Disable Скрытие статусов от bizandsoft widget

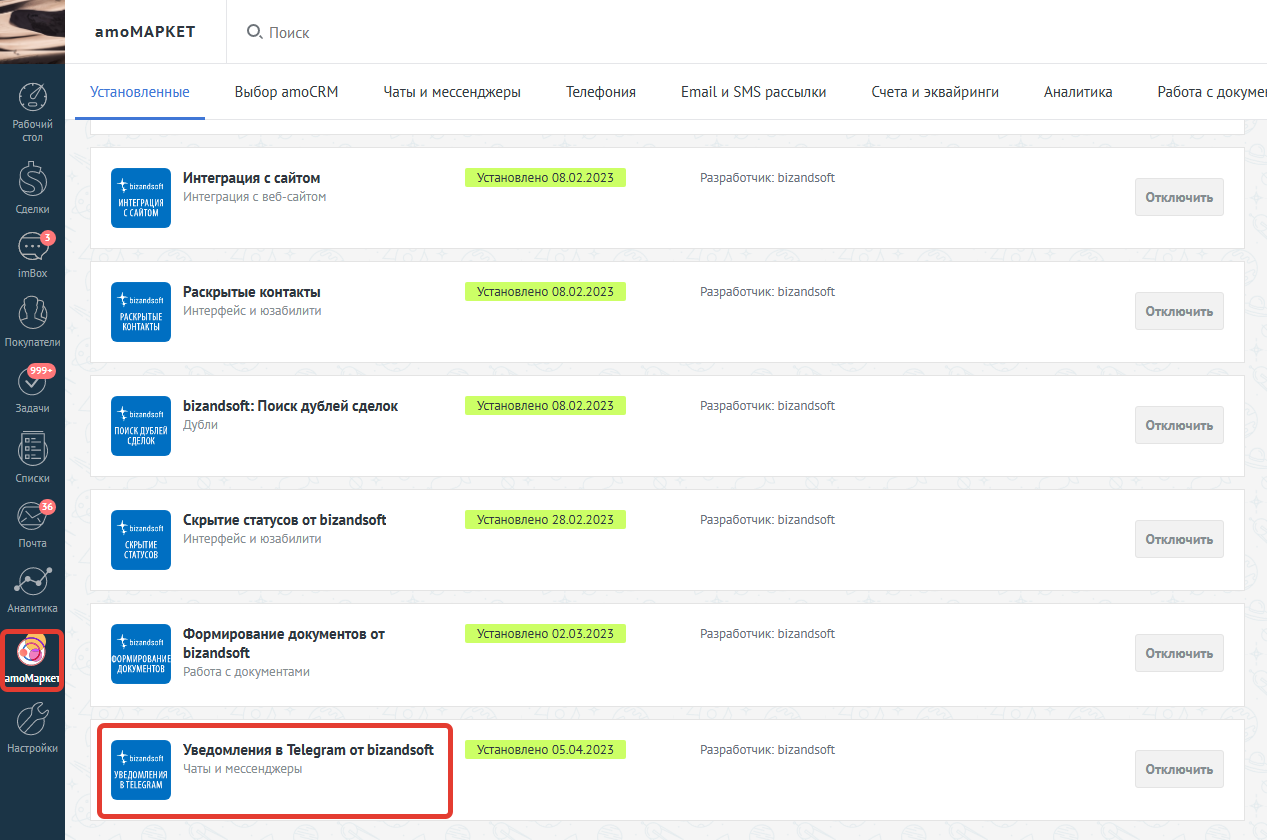tap(1179, 539)
